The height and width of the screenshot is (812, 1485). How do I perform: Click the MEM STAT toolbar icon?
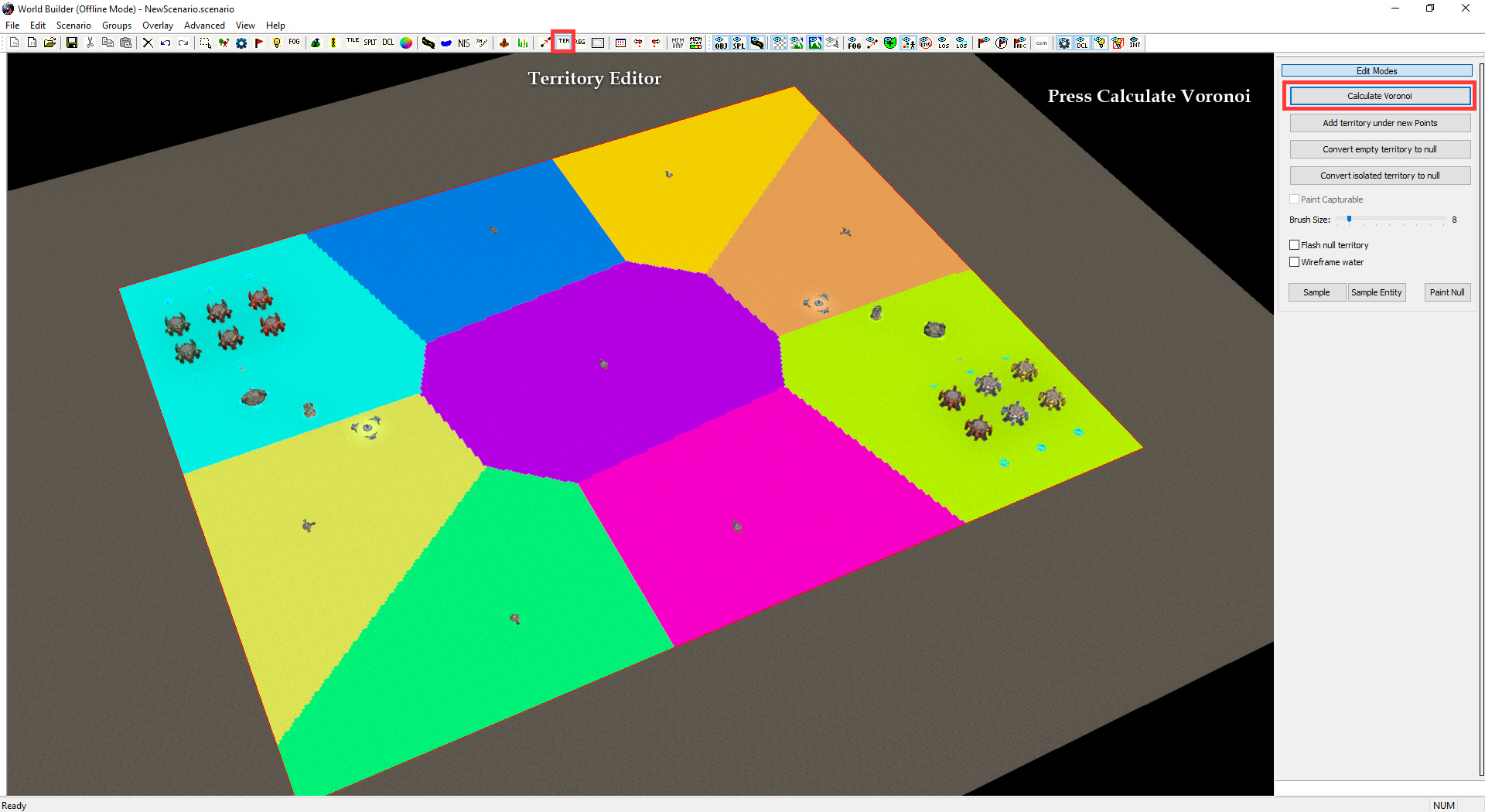695,43
